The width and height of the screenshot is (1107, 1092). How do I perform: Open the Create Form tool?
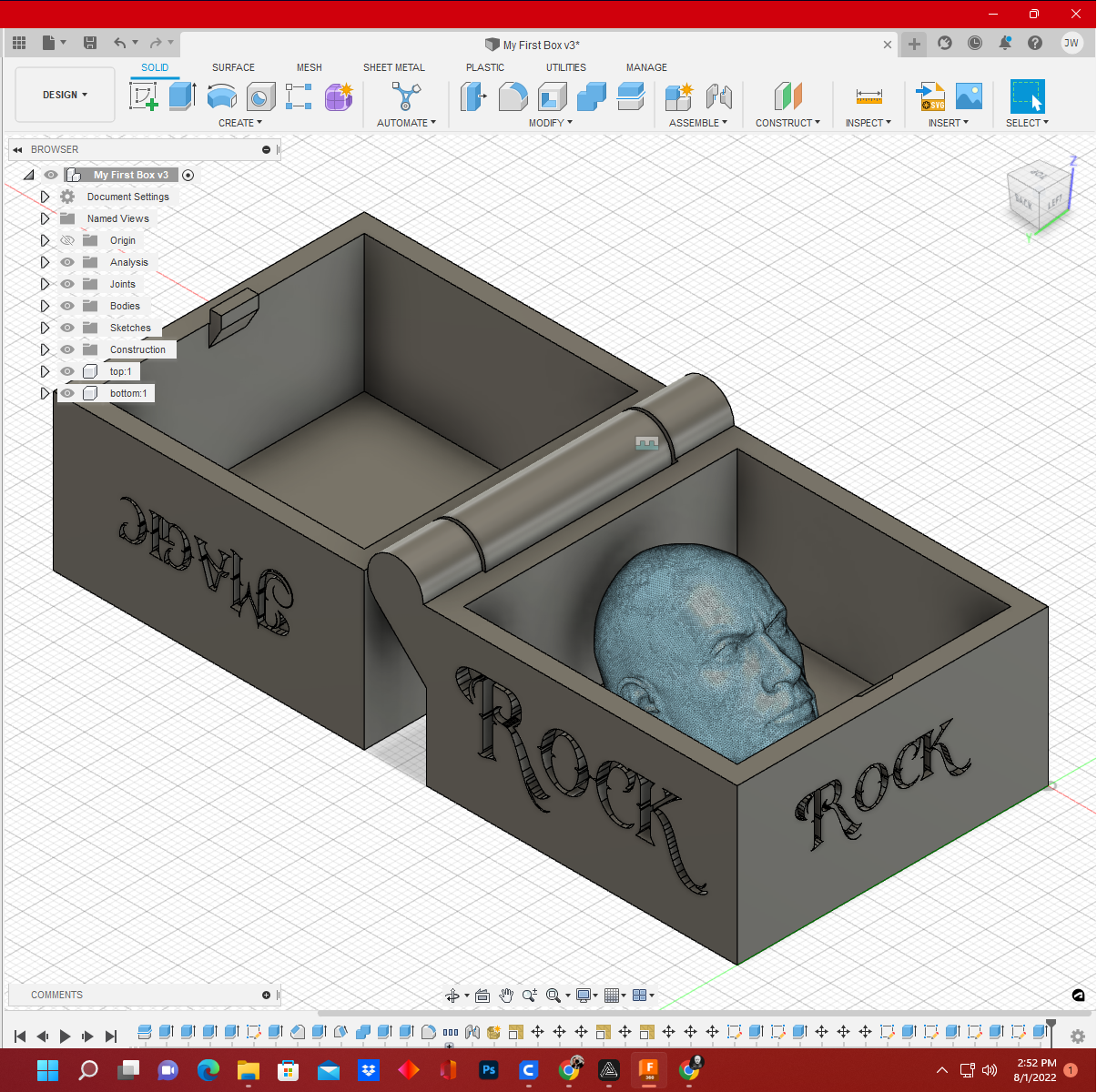pyautogui.click(x=339, y=96)
